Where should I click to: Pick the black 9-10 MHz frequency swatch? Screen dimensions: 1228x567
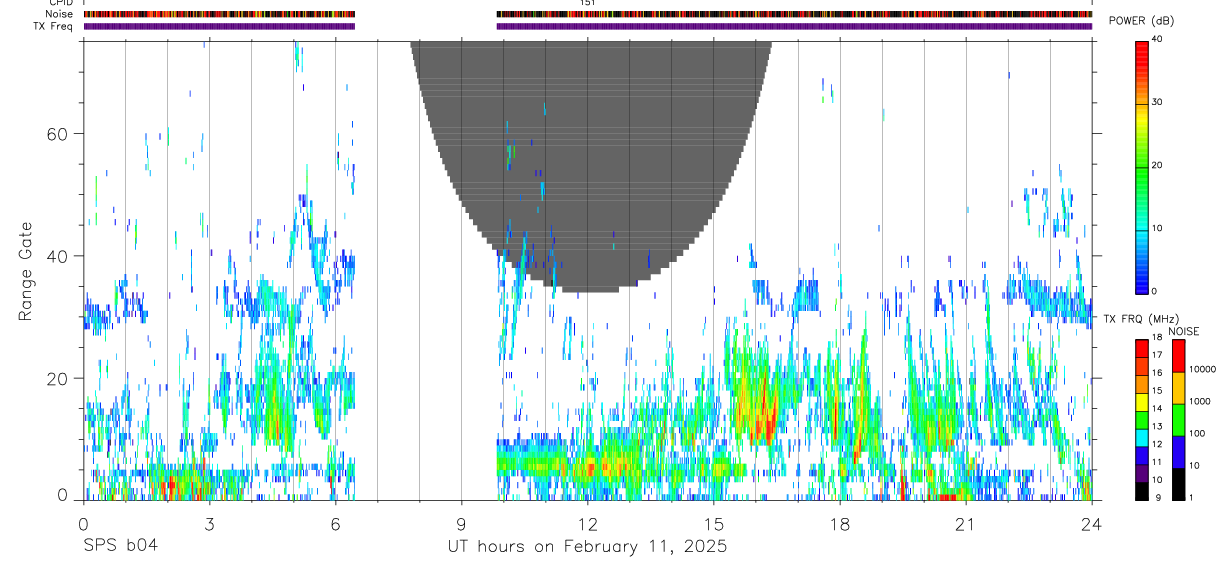(1142, 491)
